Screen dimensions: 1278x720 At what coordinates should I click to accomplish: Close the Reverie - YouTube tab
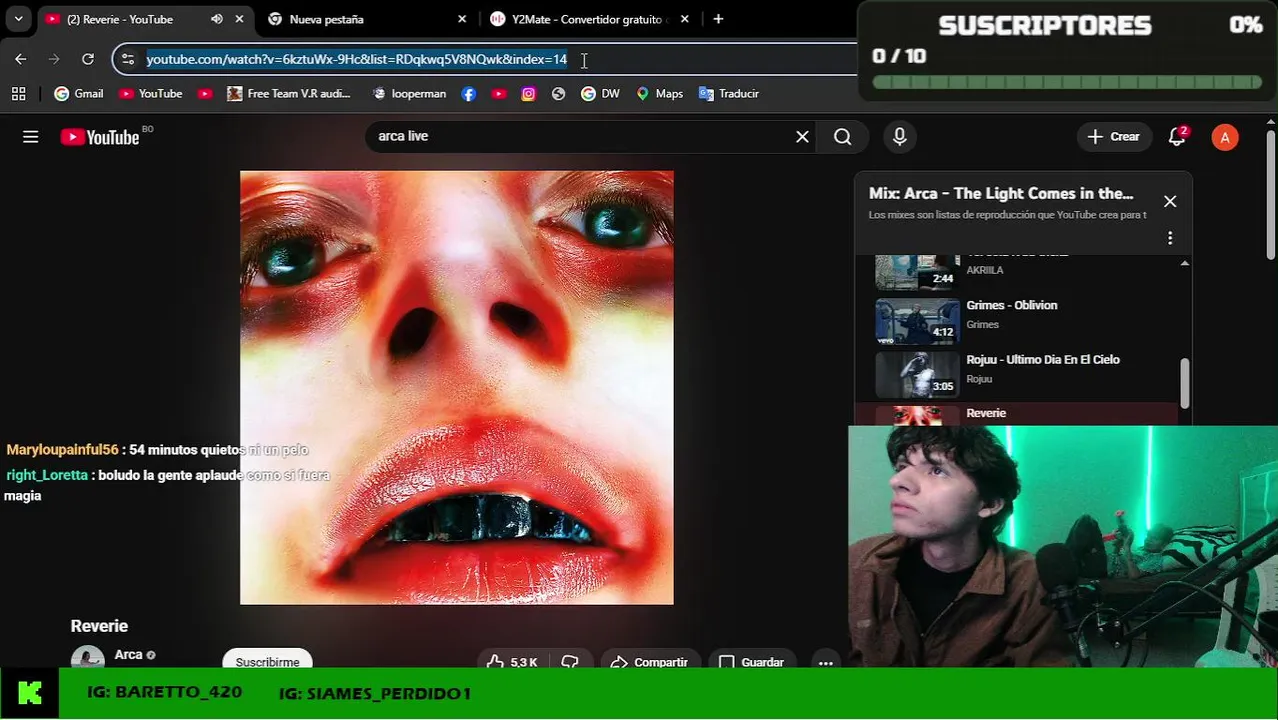(239, 19)
